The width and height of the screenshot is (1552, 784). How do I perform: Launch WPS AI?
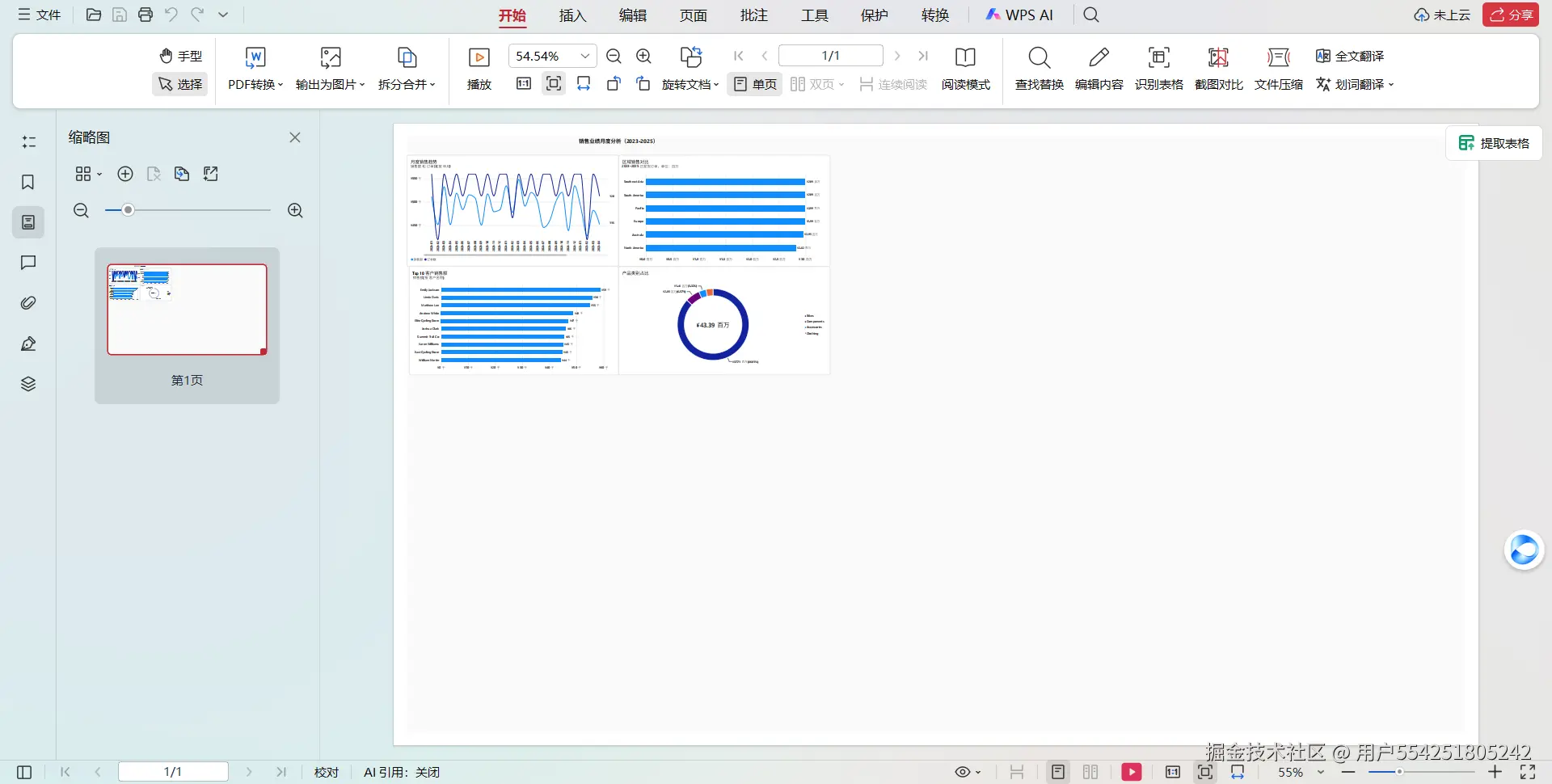pos(1019,15)
